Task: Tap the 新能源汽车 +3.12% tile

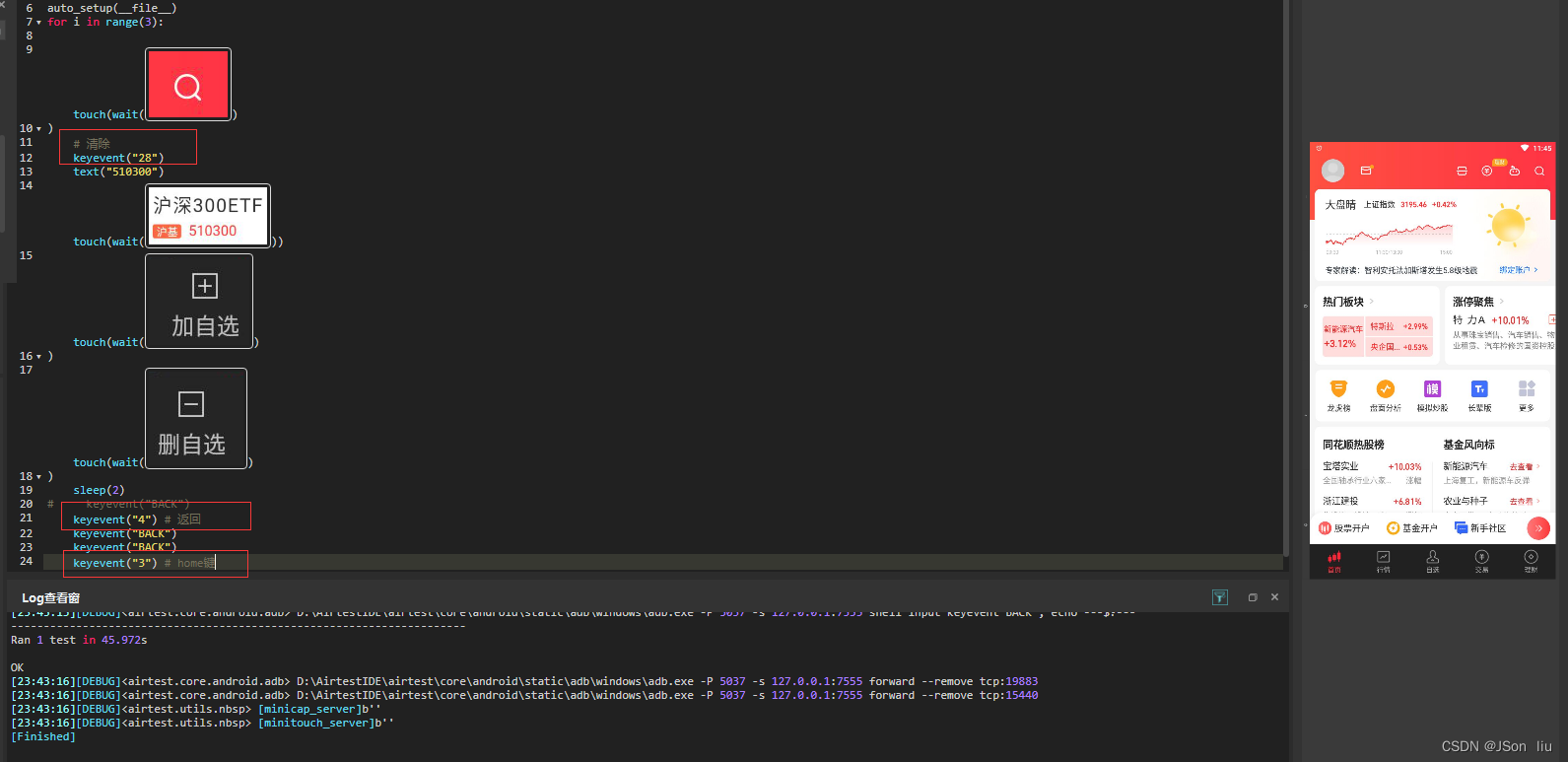Action: (x=1342, y=336)
